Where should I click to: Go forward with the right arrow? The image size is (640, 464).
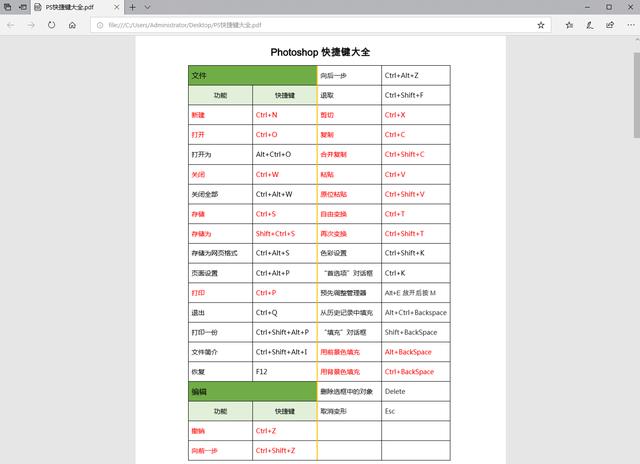31,25
